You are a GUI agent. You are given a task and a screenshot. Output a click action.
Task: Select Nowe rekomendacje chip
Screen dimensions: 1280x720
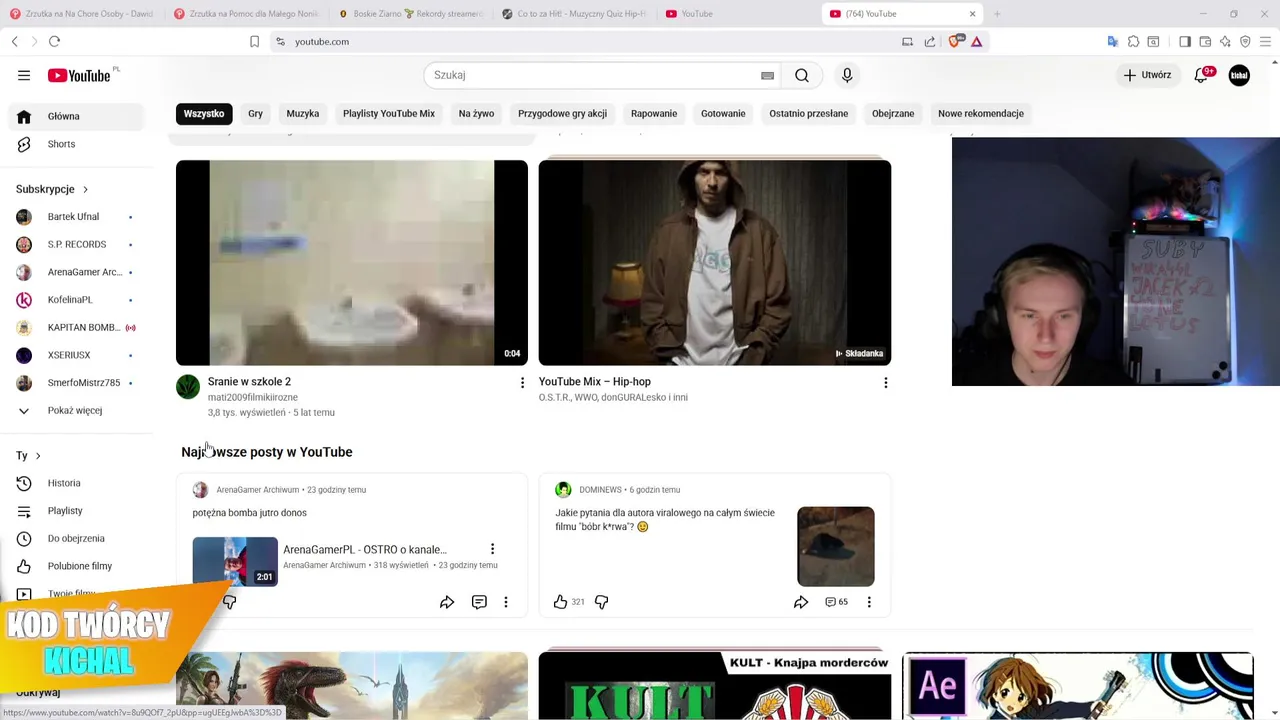[981, 113]
